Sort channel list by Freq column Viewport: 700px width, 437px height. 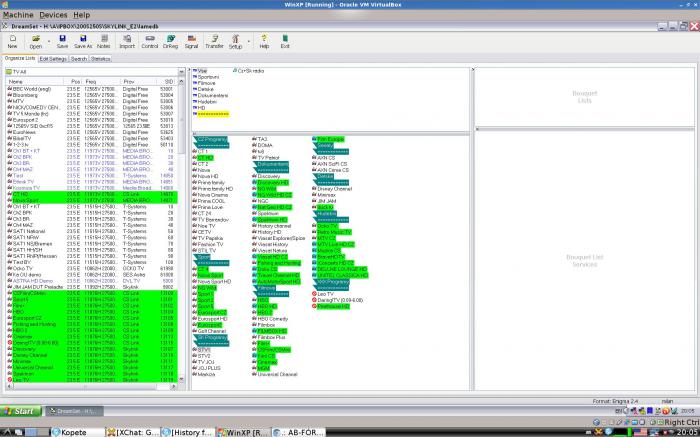[102, 82]
